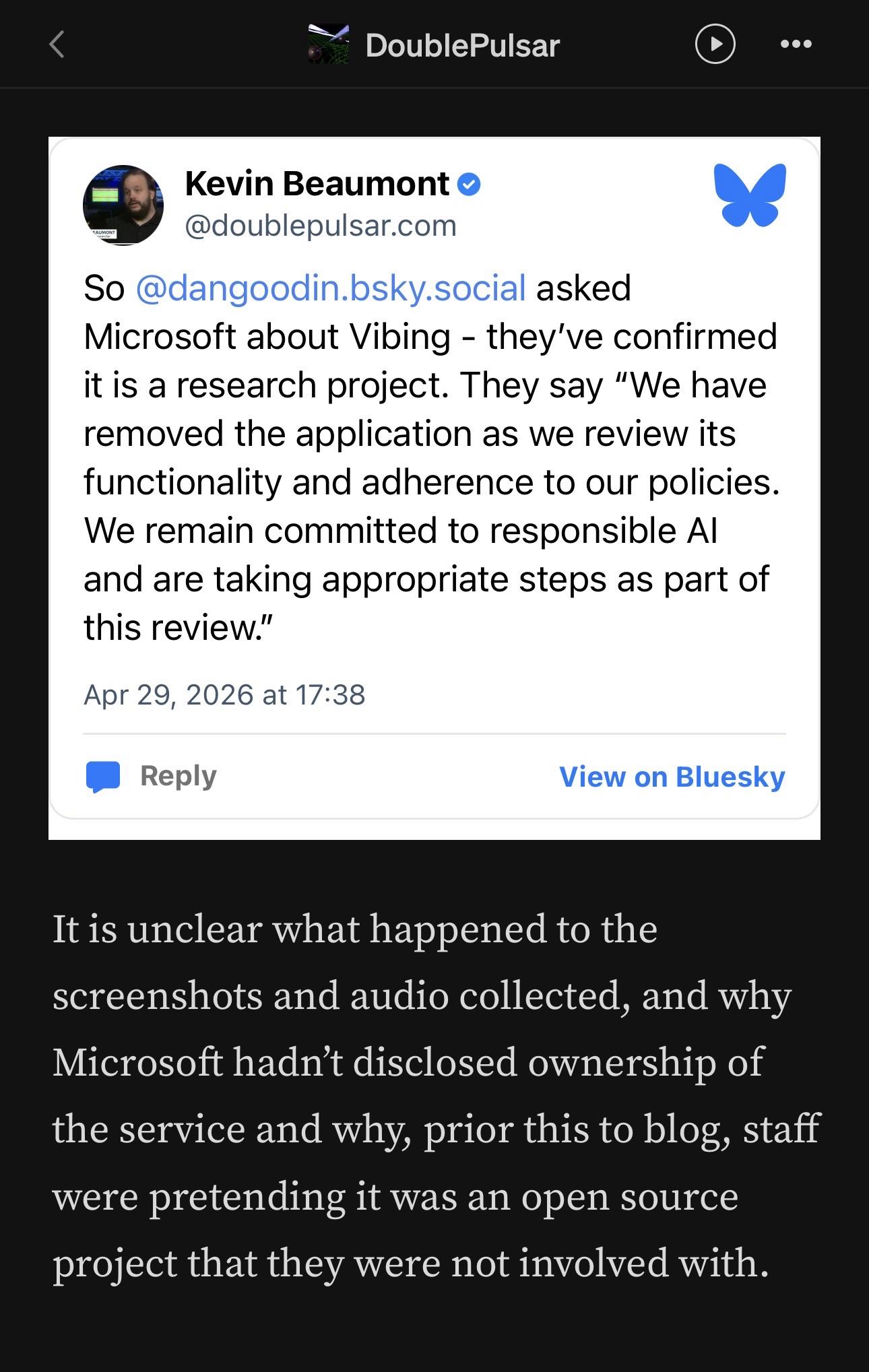Click the Bluesky butterfly logo
The height and width of the screenshot is (1372, 869).
point(750,195)
